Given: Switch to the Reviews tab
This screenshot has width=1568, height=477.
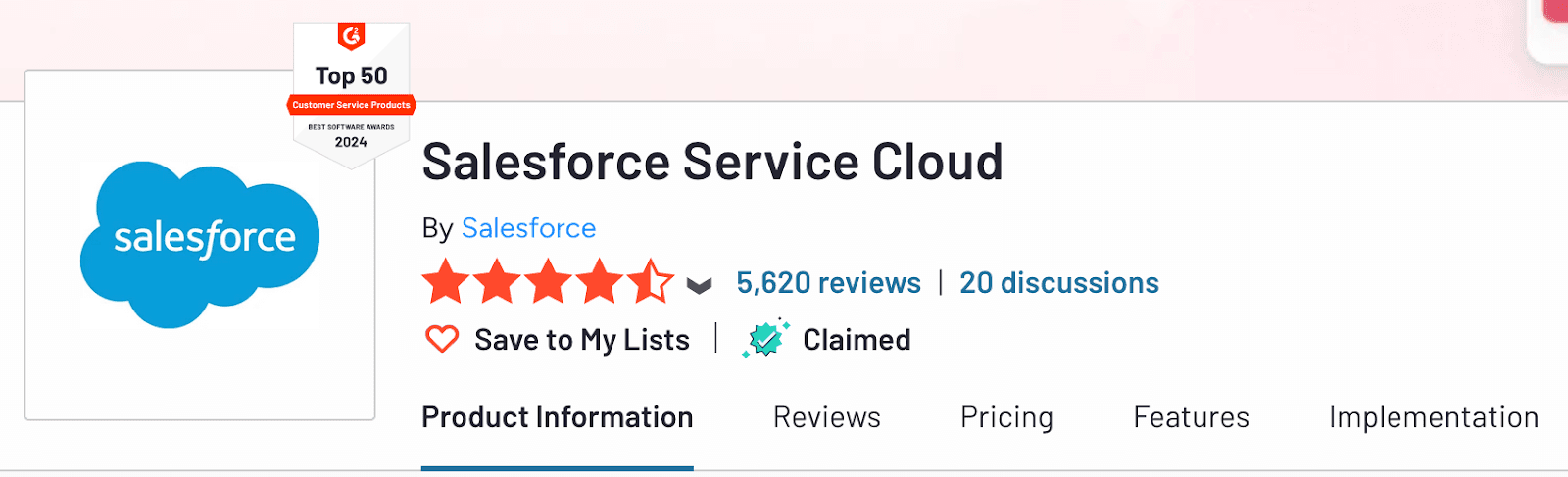Looking at the screenshot, I should 826,417.
